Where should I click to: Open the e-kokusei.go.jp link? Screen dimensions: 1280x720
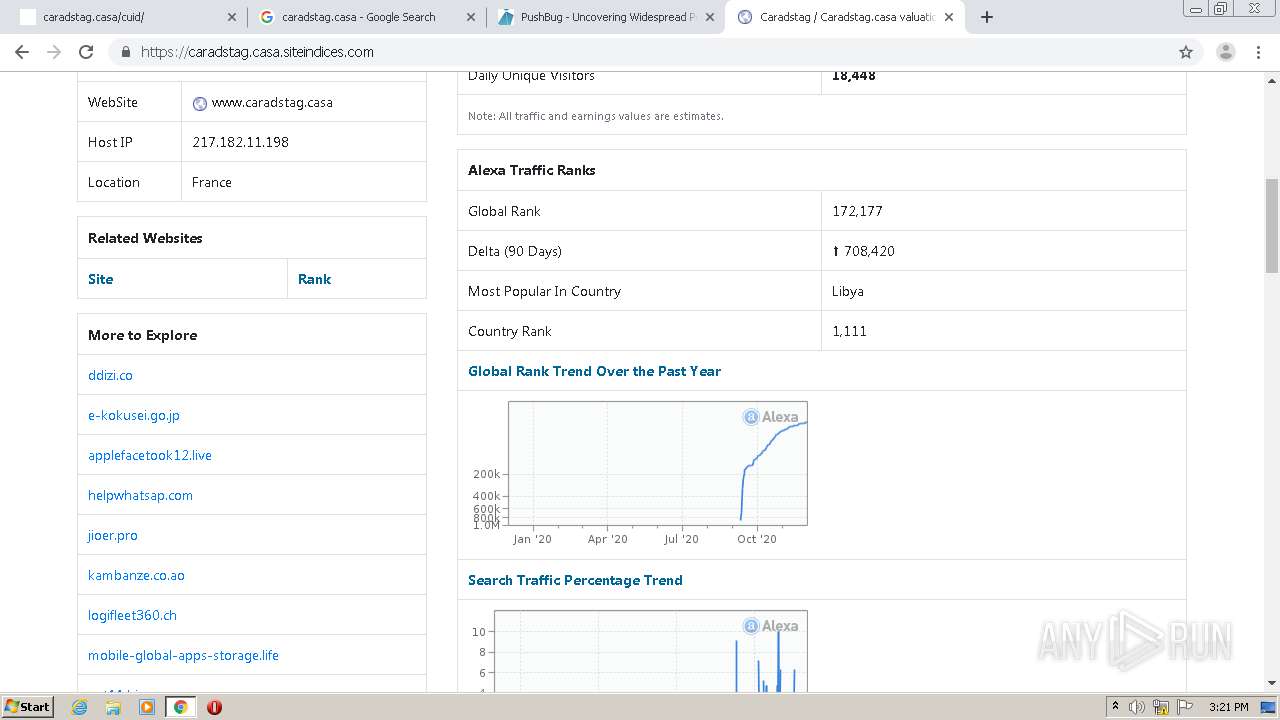point(134,415)
